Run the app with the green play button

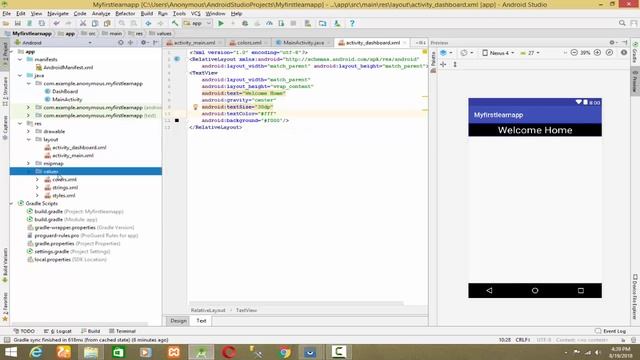221,23
